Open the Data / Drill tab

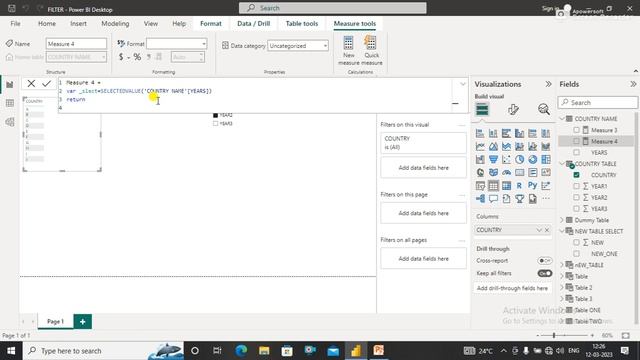[253, 24]
